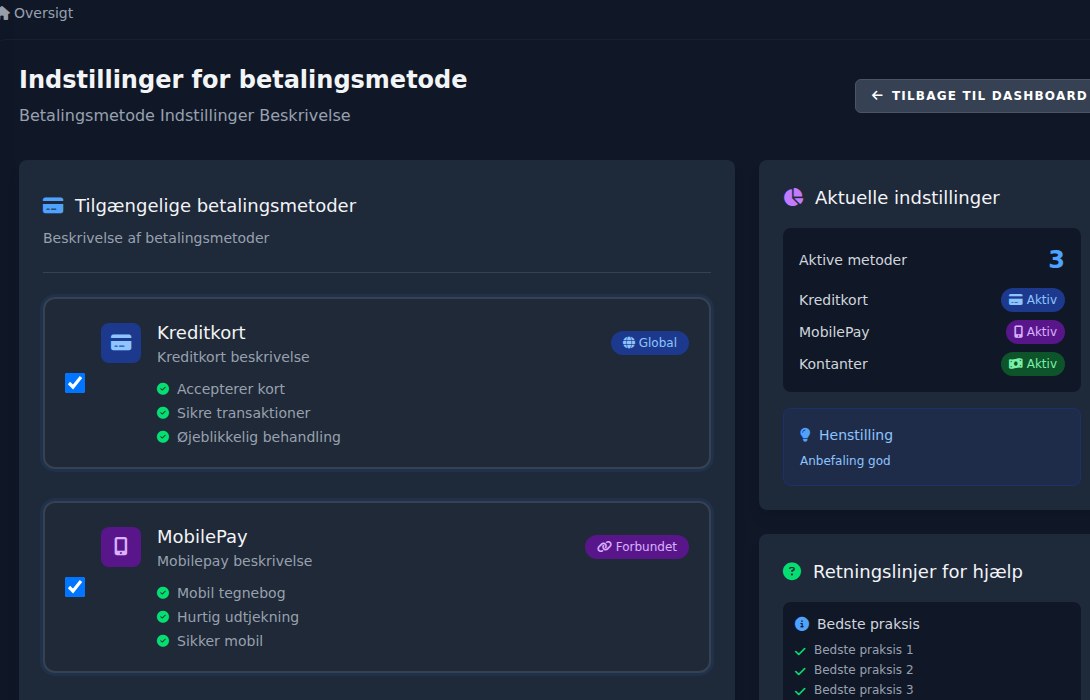1090x700 pixels.
Task: Uncheck the MobilePay payment checkbox
Action: point(75,587)
